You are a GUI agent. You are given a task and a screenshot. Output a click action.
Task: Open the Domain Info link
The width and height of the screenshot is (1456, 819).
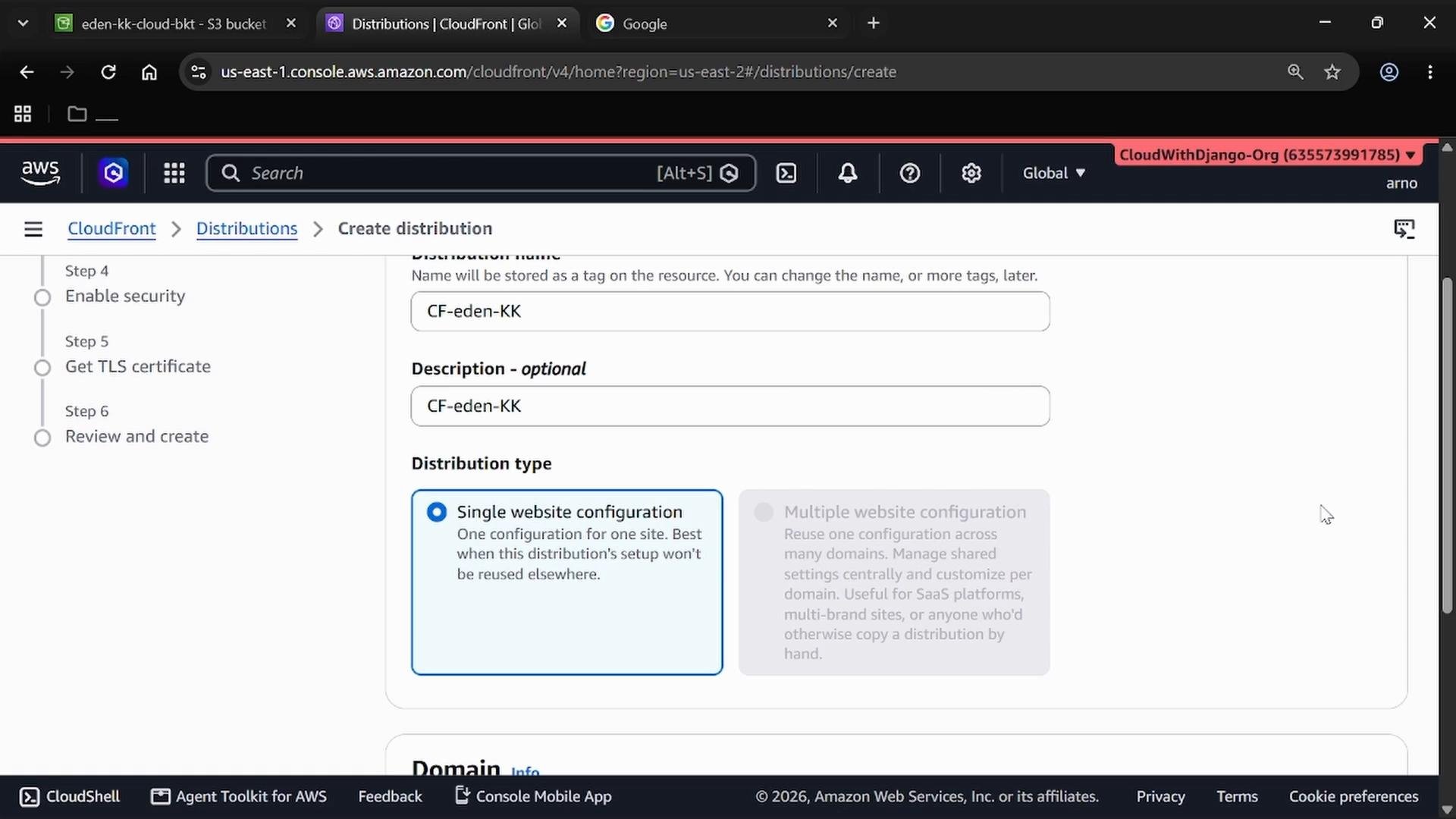pyautogui.click(x=525, y=771)
